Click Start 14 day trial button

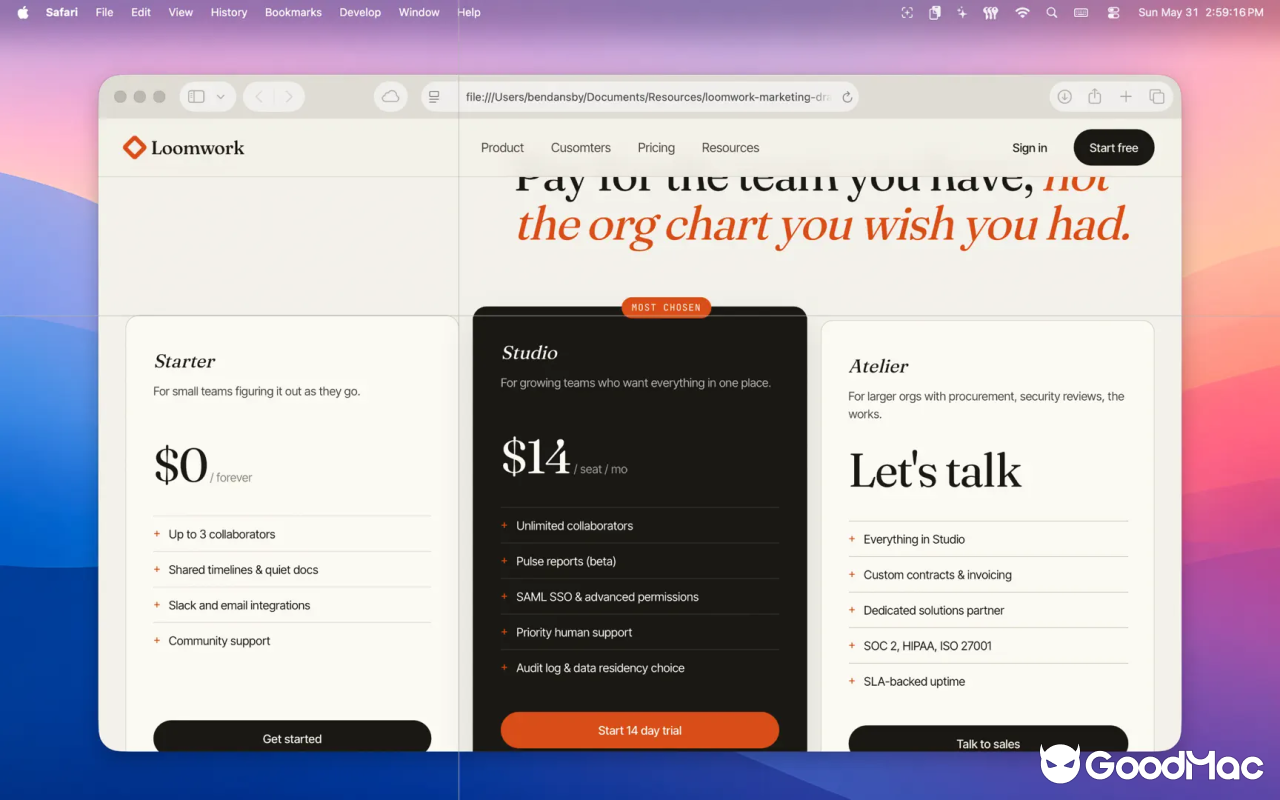pyautogui.click(x=640, y=730)
